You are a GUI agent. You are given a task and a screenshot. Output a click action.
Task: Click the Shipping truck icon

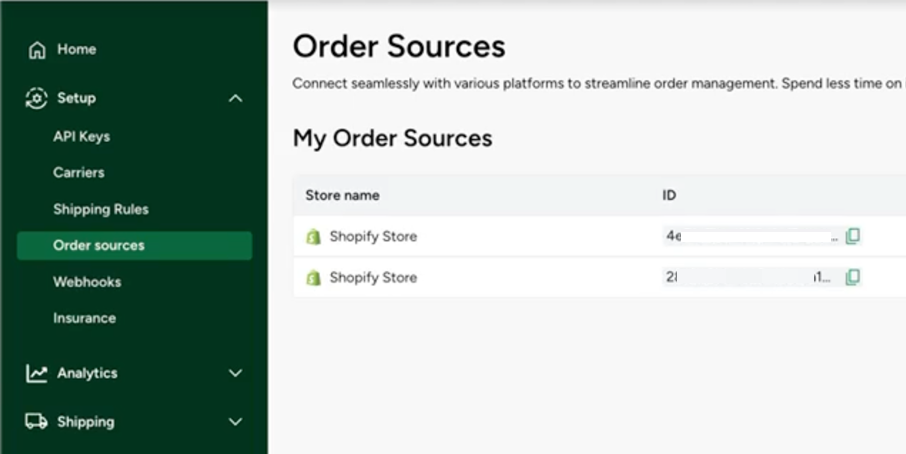pyautogui.click(x=36, y=422)
